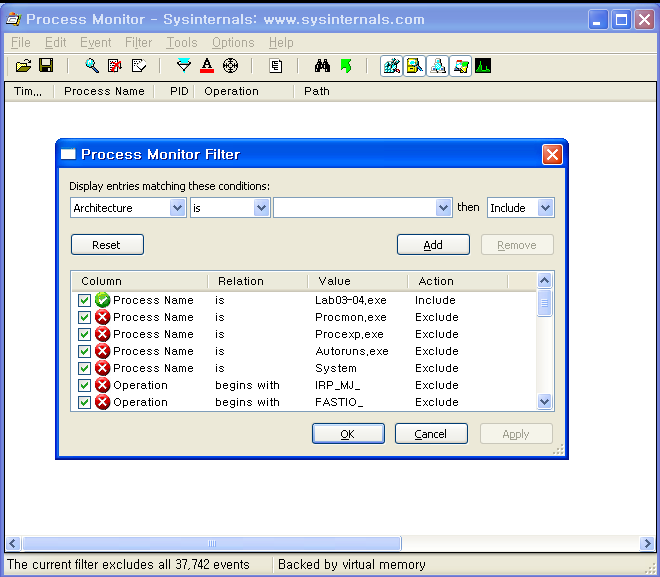Toggle the Autoscroll toolbar icon
660x577 pixels.
115,66
